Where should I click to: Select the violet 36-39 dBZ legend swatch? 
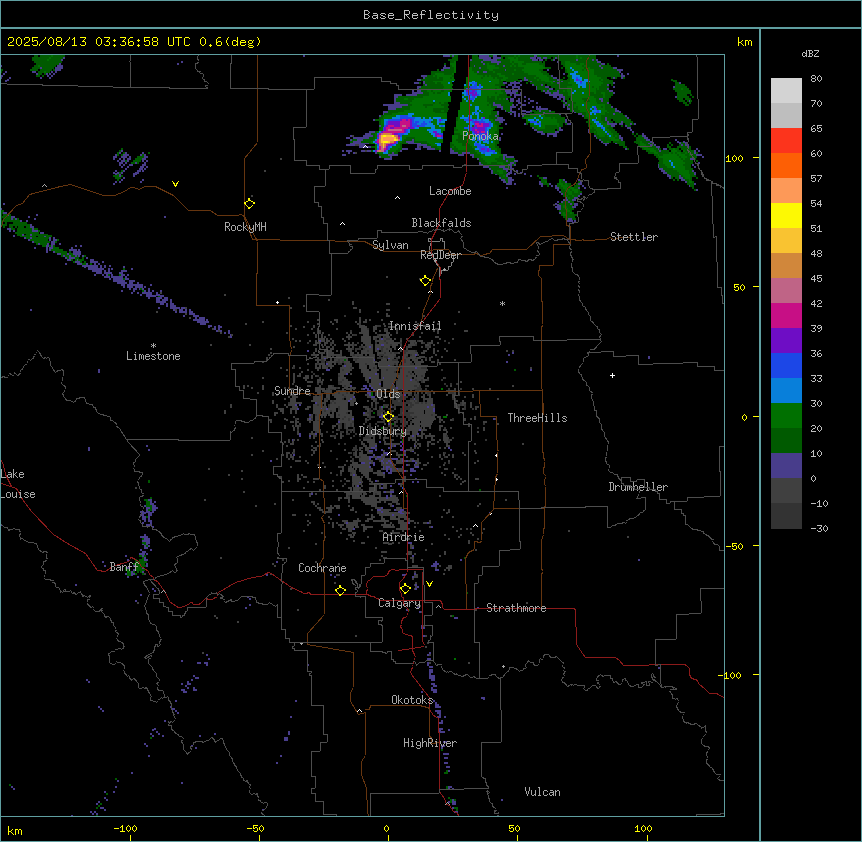coord(786,341)
